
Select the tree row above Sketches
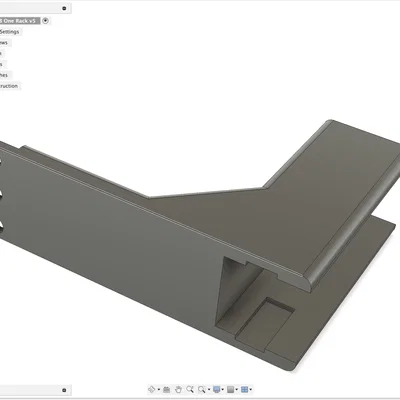click(x=2, y=64)
